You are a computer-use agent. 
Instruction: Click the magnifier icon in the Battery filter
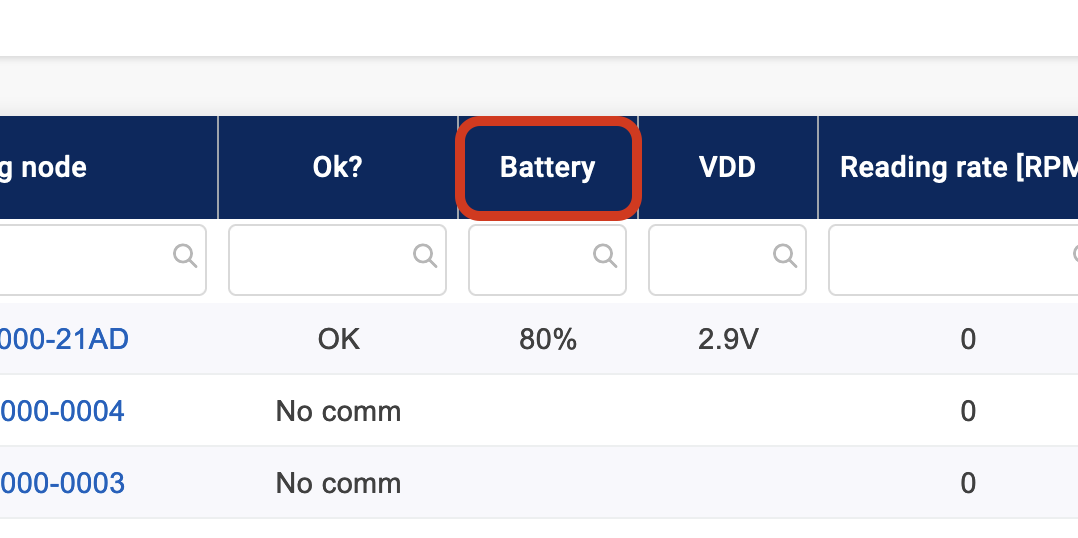coord(605,256)
